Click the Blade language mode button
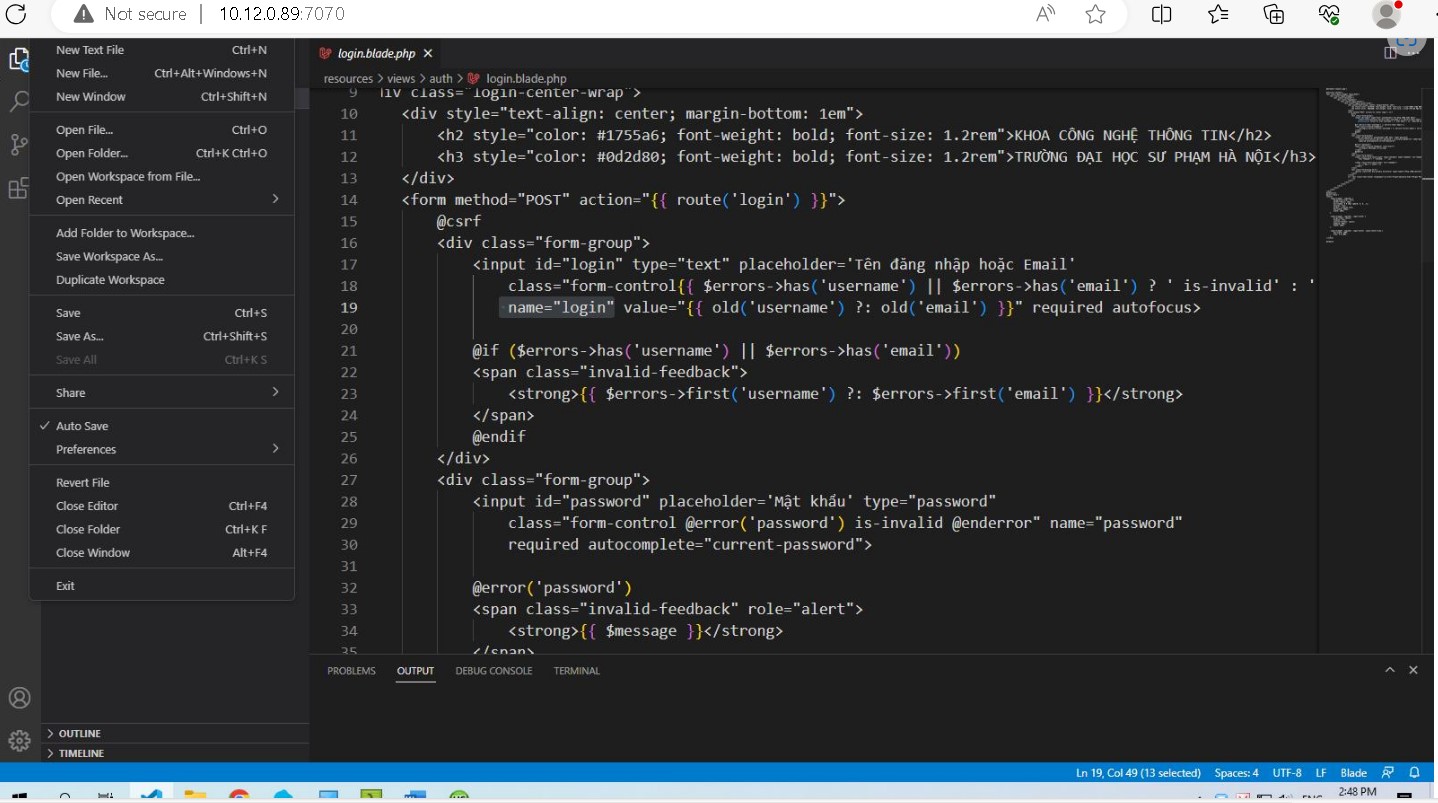The height and width of the screenshot is (803, 1438). 1353,773
